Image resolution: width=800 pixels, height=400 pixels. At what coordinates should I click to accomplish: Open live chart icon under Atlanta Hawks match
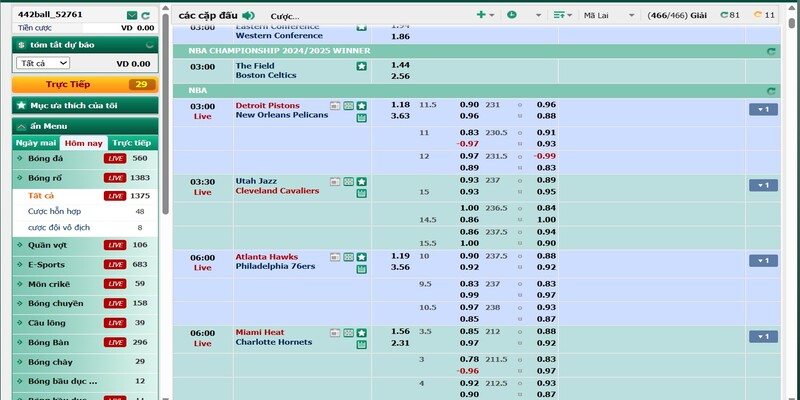coord(362,269)
